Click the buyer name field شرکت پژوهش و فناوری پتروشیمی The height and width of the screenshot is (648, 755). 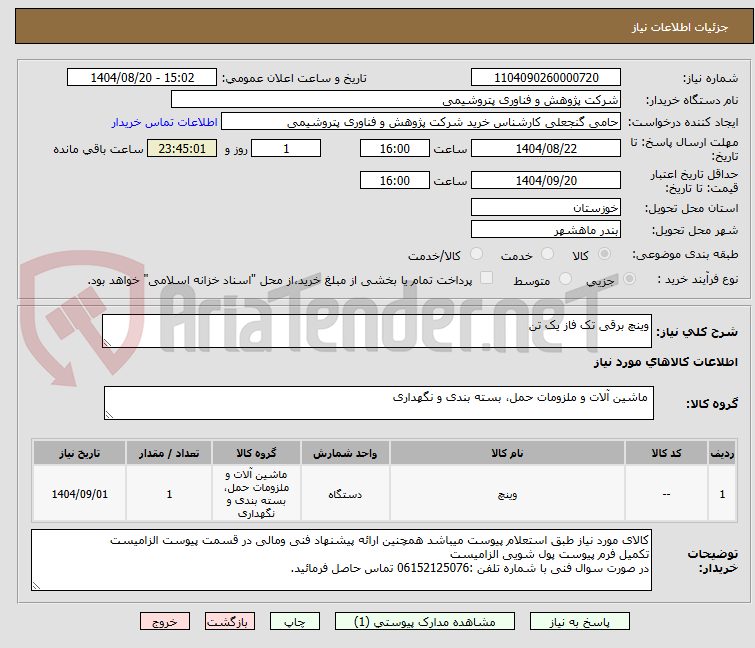[396, 100]
